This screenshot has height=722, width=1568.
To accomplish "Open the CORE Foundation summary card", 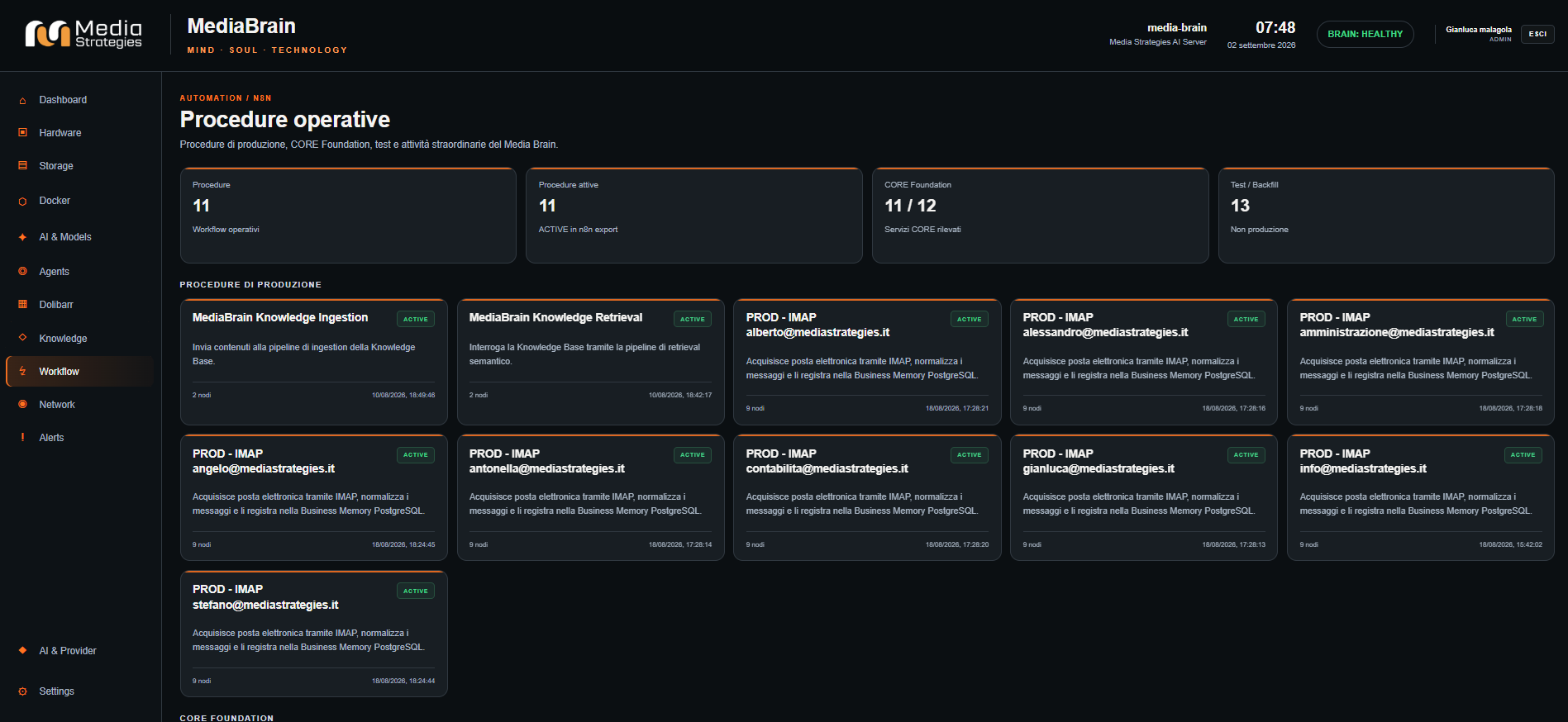I will tap(1040, 216).
